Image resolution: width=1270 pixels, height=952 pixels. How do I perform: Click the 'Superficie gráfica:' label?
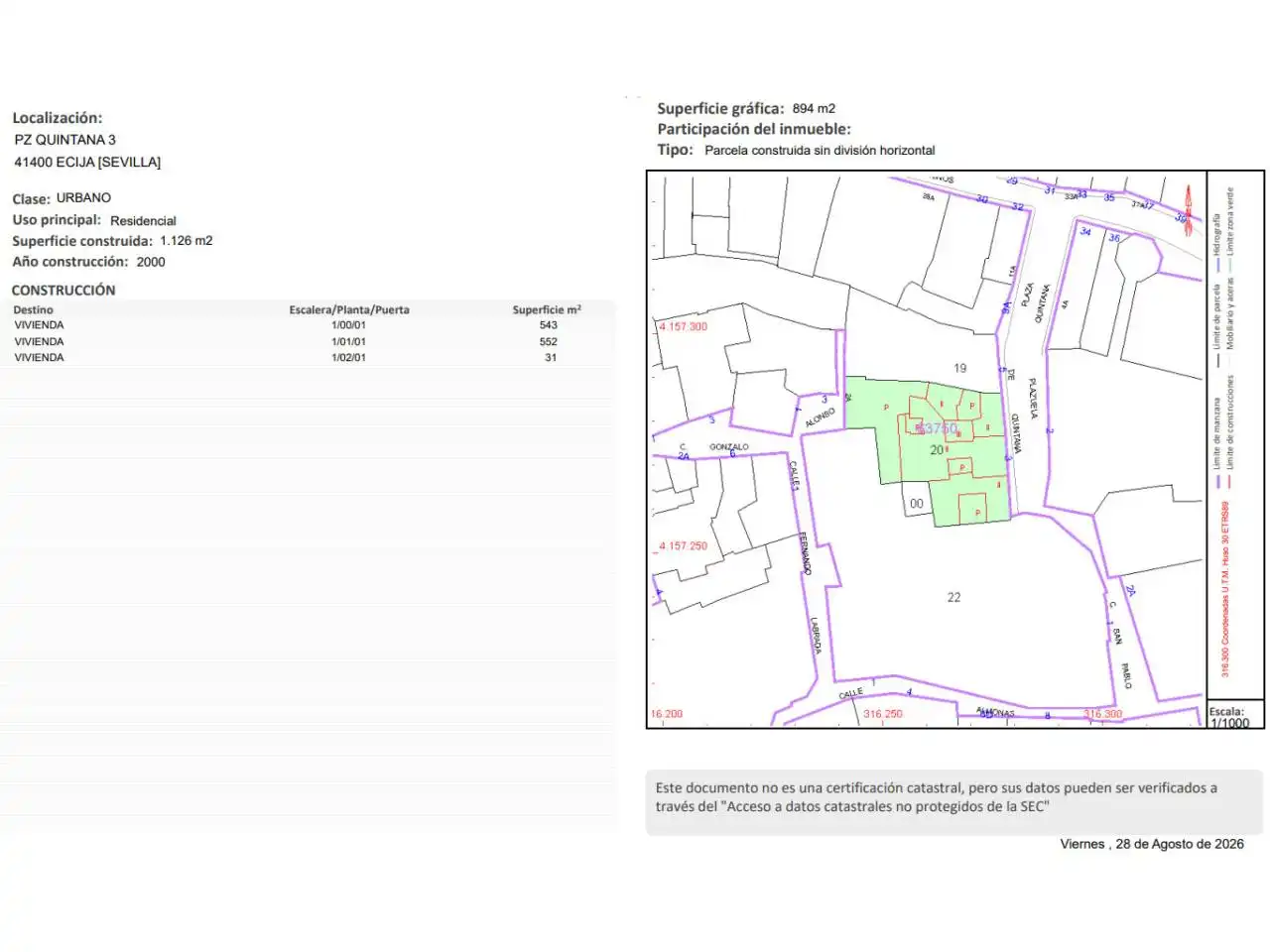(x=720, y=109)
